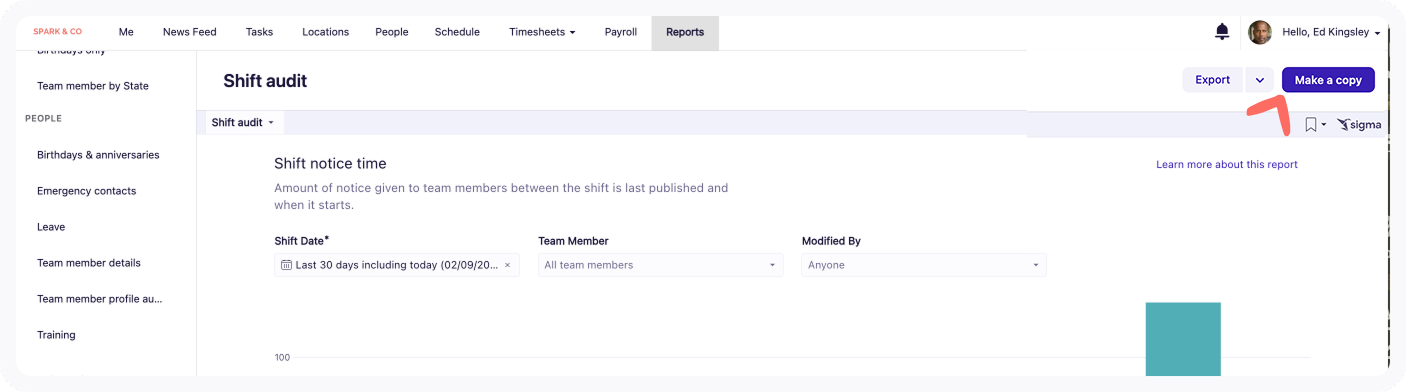Viewport: 1406px width, 392px height.
Task: Open the Timesheets menu
Action: (x=542, y=32)
